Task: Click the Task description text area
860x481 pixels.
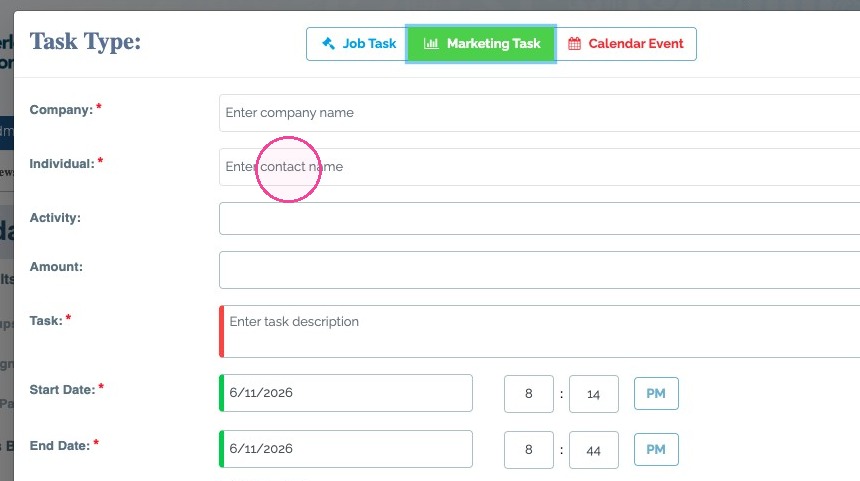Action: click(x=539, y=331)
